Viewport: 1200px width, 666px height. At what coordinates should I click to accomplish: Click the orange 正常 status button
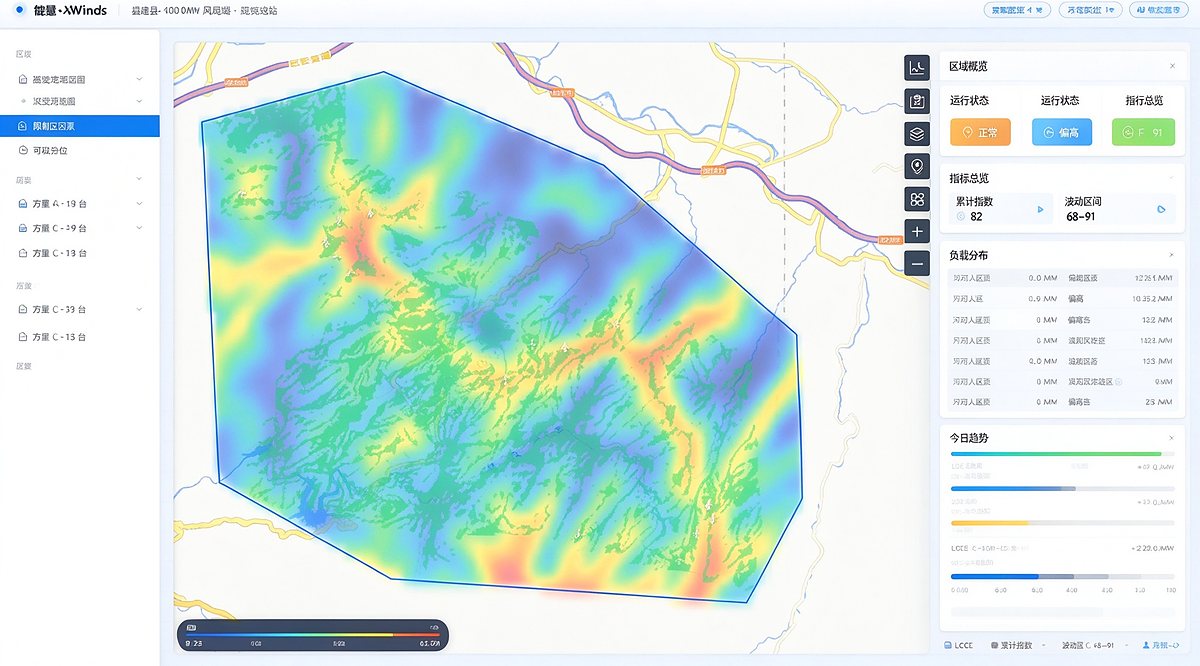(x=980, y=132)
